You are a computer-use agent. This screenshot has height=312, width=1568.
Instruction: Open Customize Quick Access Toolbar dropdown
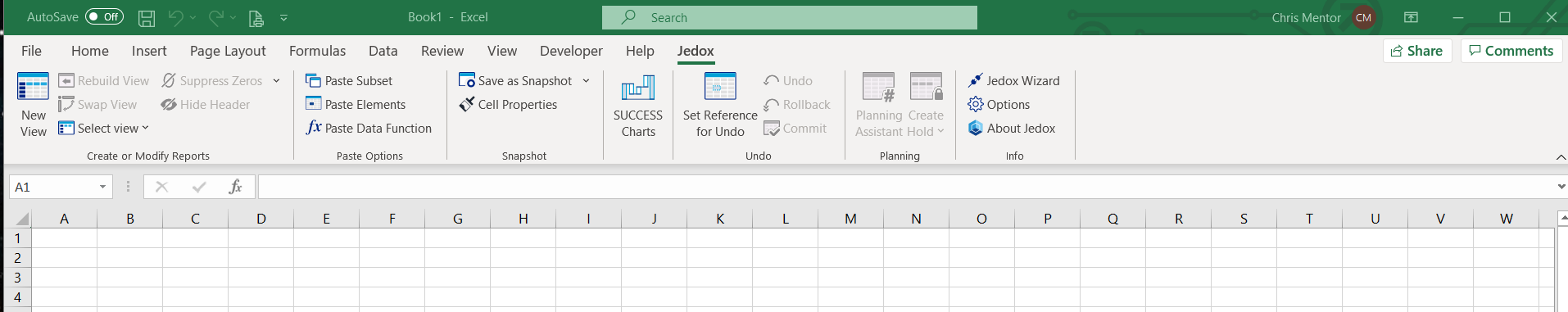pyautogui.click(x=283, y=17)
